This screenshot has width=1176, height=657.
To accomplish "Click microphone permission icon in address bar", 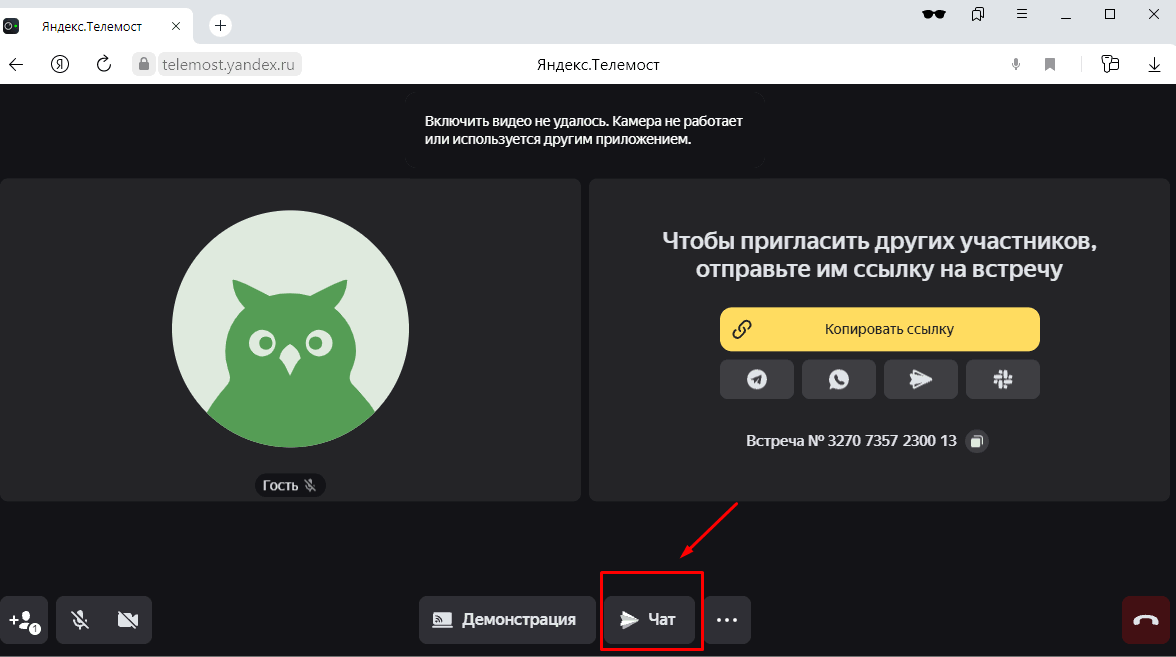I will pyautogui.click(x=1016, y=64).
